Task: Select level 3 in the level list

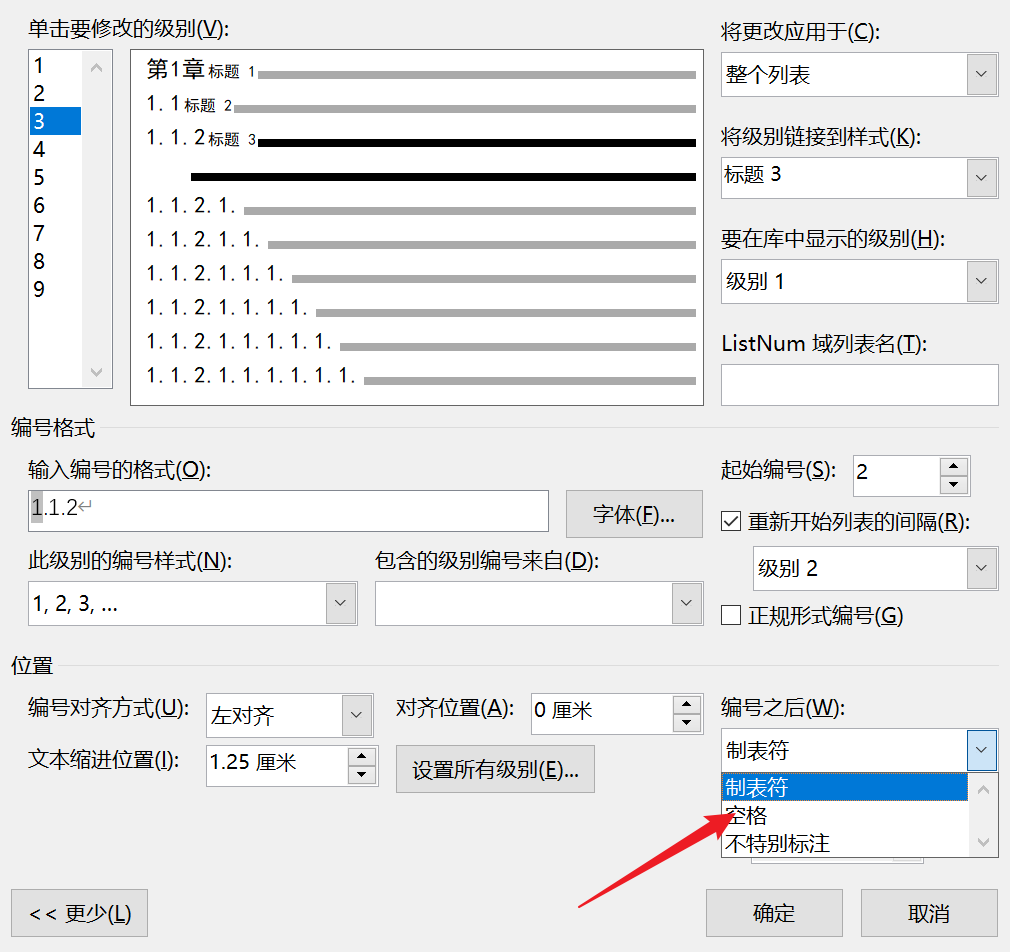Action: (53, 121)
